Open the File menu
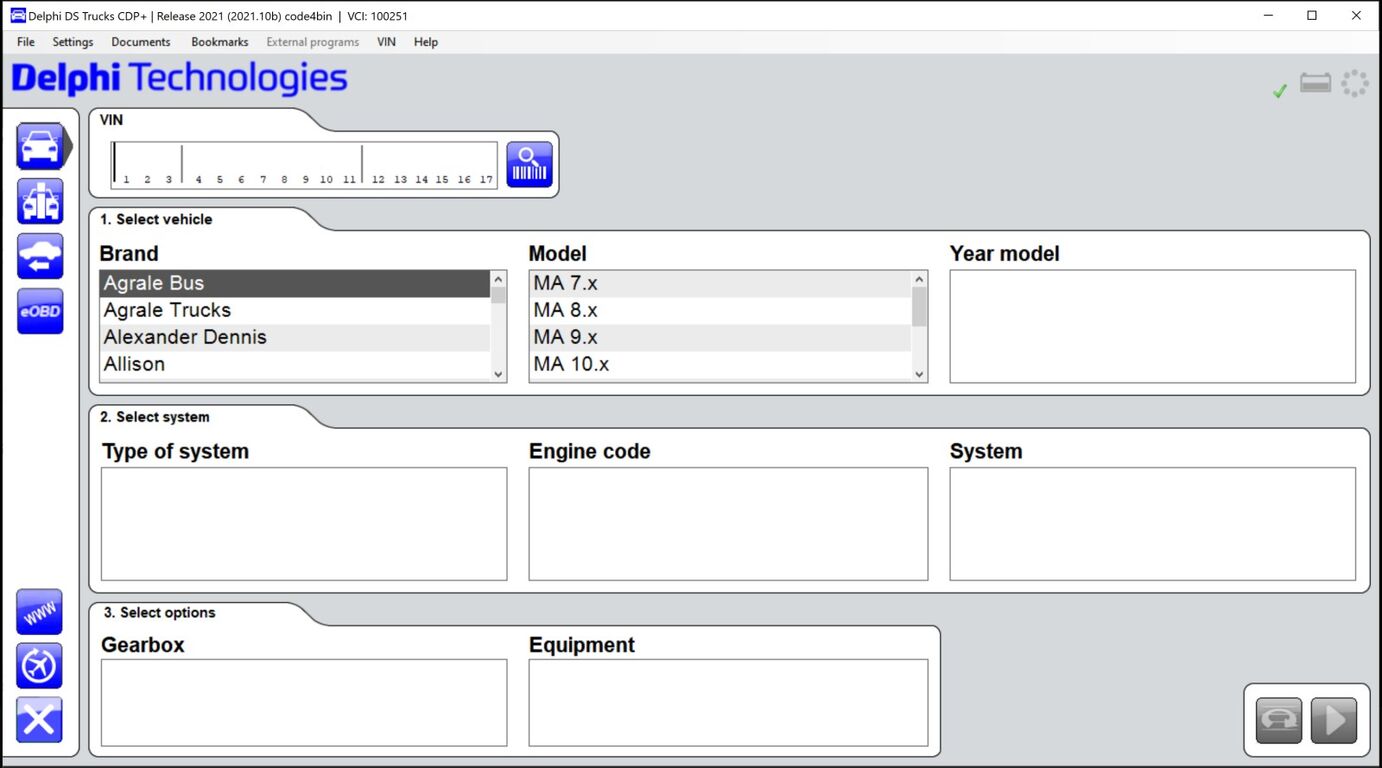The image size is (1382, 768). pyautogui.click(x=26, y=42)
